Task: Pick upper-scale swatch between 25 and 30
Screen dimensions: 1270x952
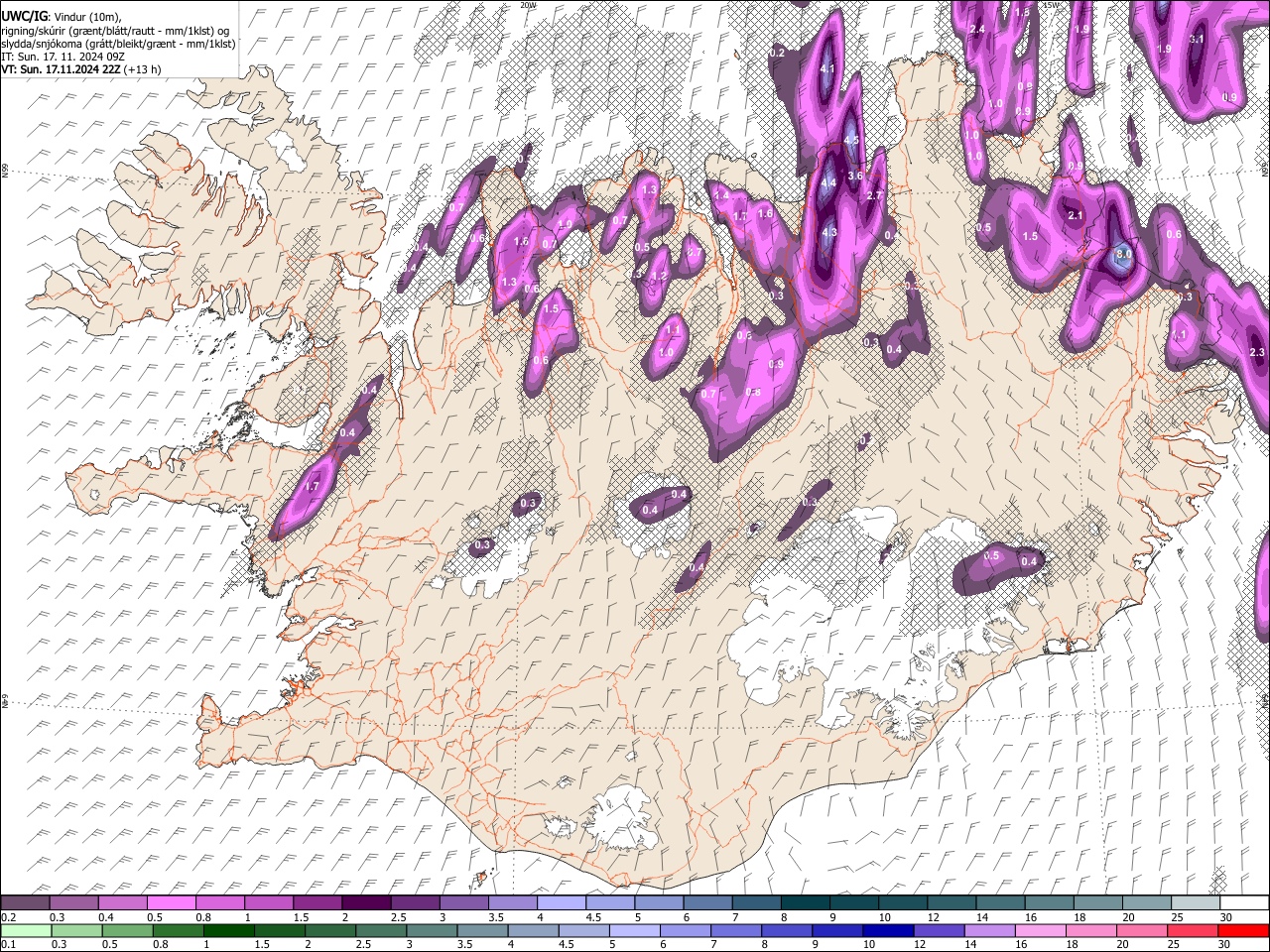Action: pos(1197,902)
